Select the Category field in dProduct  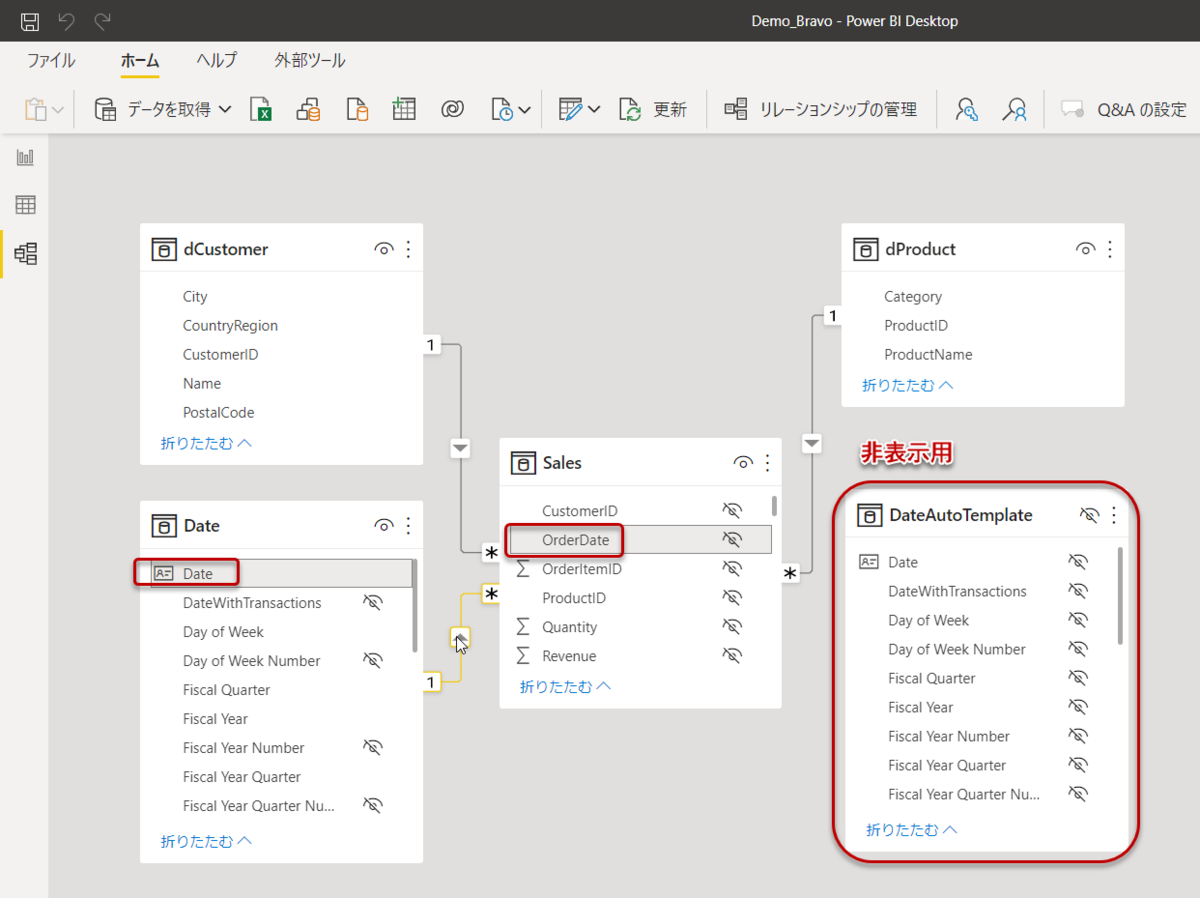(913, 297)
